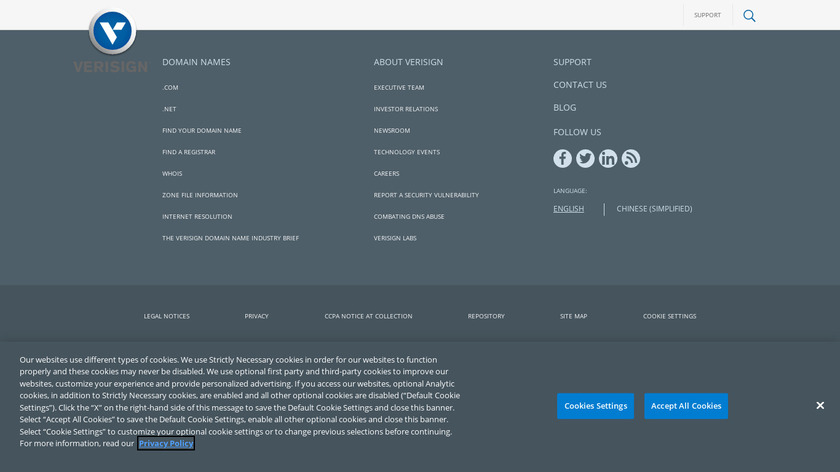Open the Careers link
This screenshot has width=840, height=472.
pyautogui.click(x=386, y=174)
